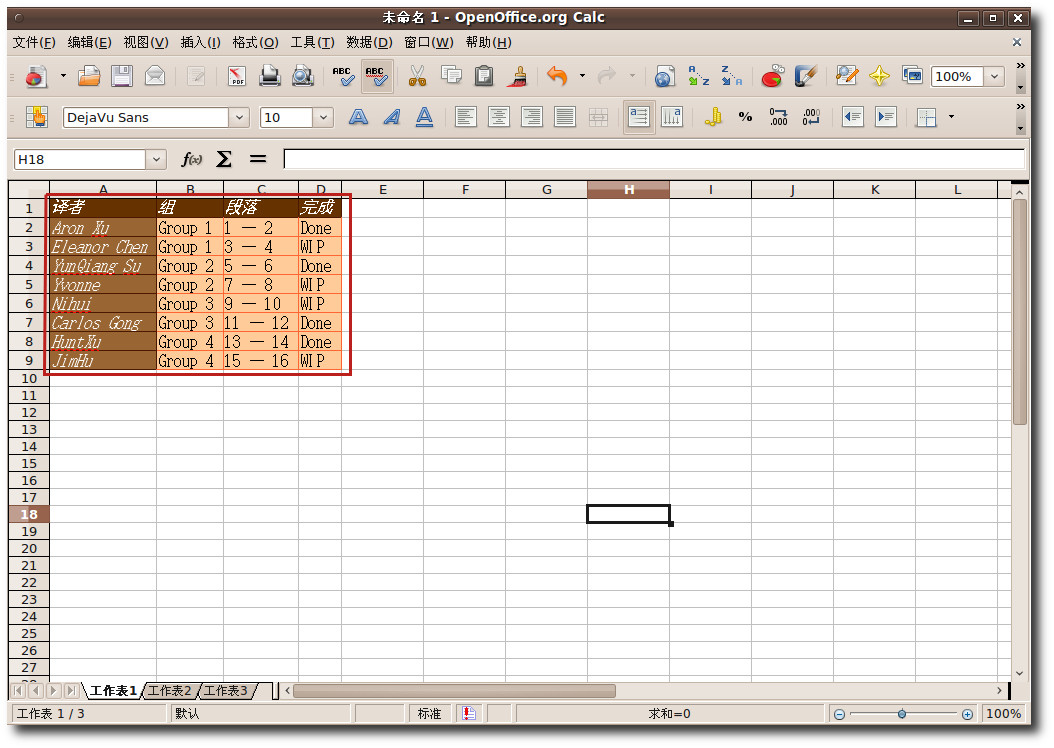
Task: Open Find and Replace icon
Action: [846, 76]
